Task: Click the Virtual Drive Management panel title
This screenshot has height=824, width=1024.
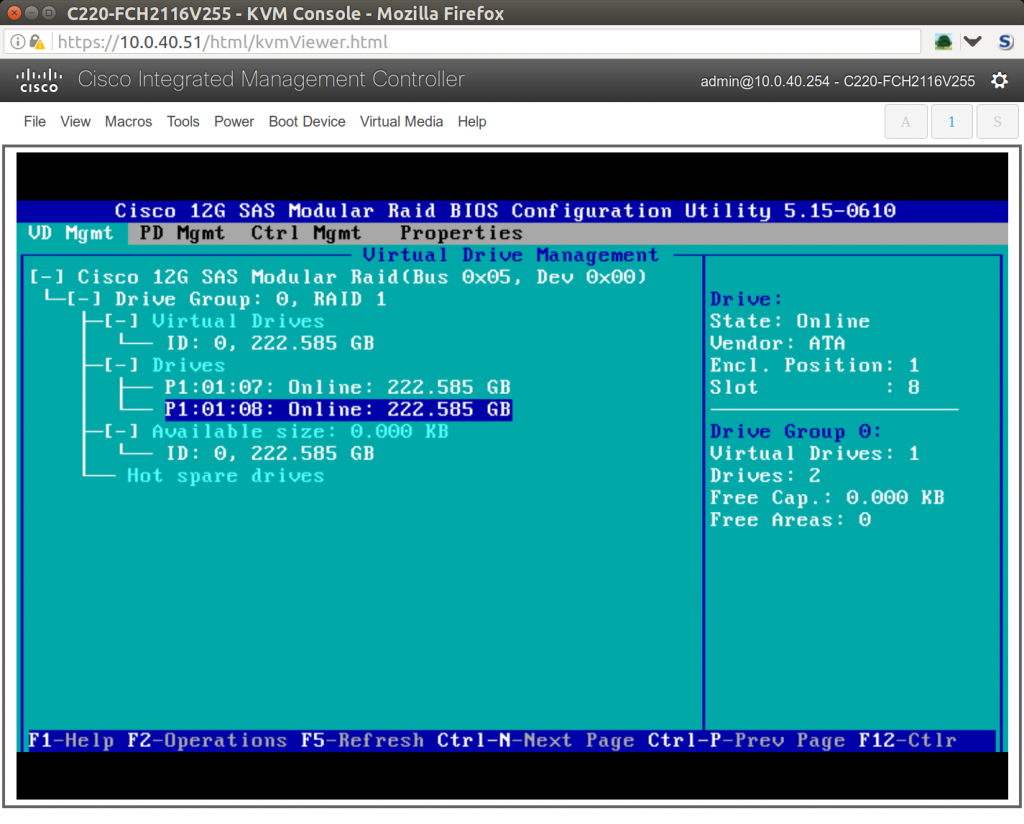Action: point(511,255)
